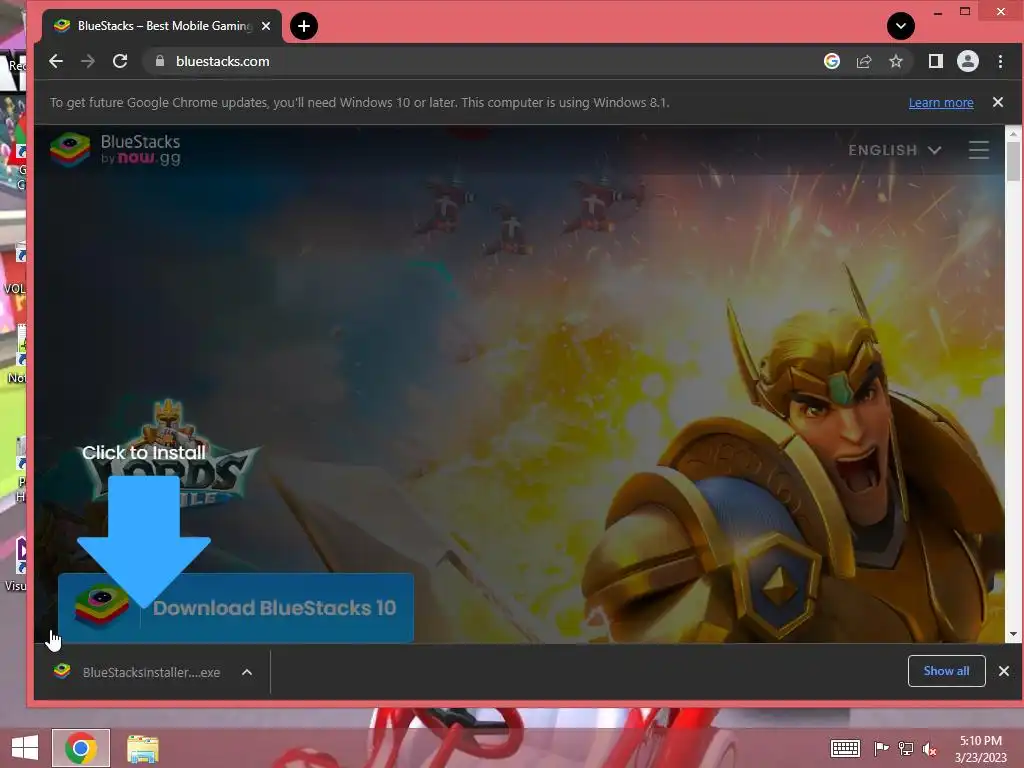The height and width of the screenshot is (768, 1024).
Task: Open the downloaded BlueStacksInstaller exe file
Action: click(x=139, y=672)
